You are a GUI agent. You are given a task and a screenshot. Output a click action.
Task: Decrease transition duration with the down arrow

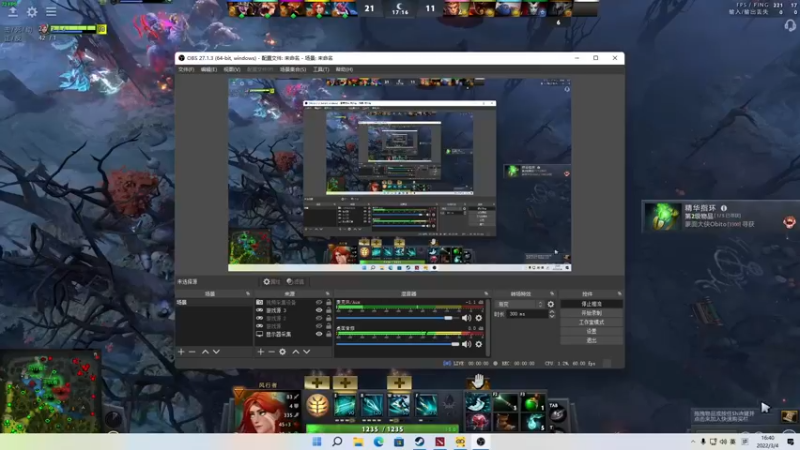tap(552, 316)
